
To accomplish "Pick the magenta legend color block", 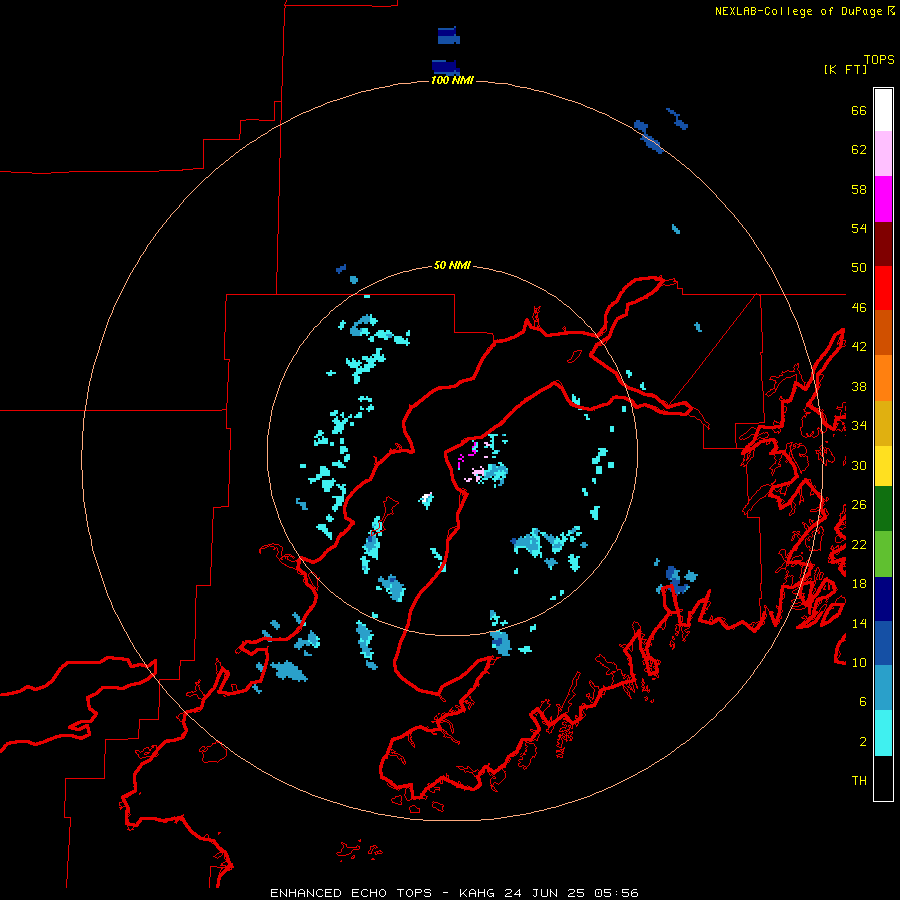I will coord(883,199).
